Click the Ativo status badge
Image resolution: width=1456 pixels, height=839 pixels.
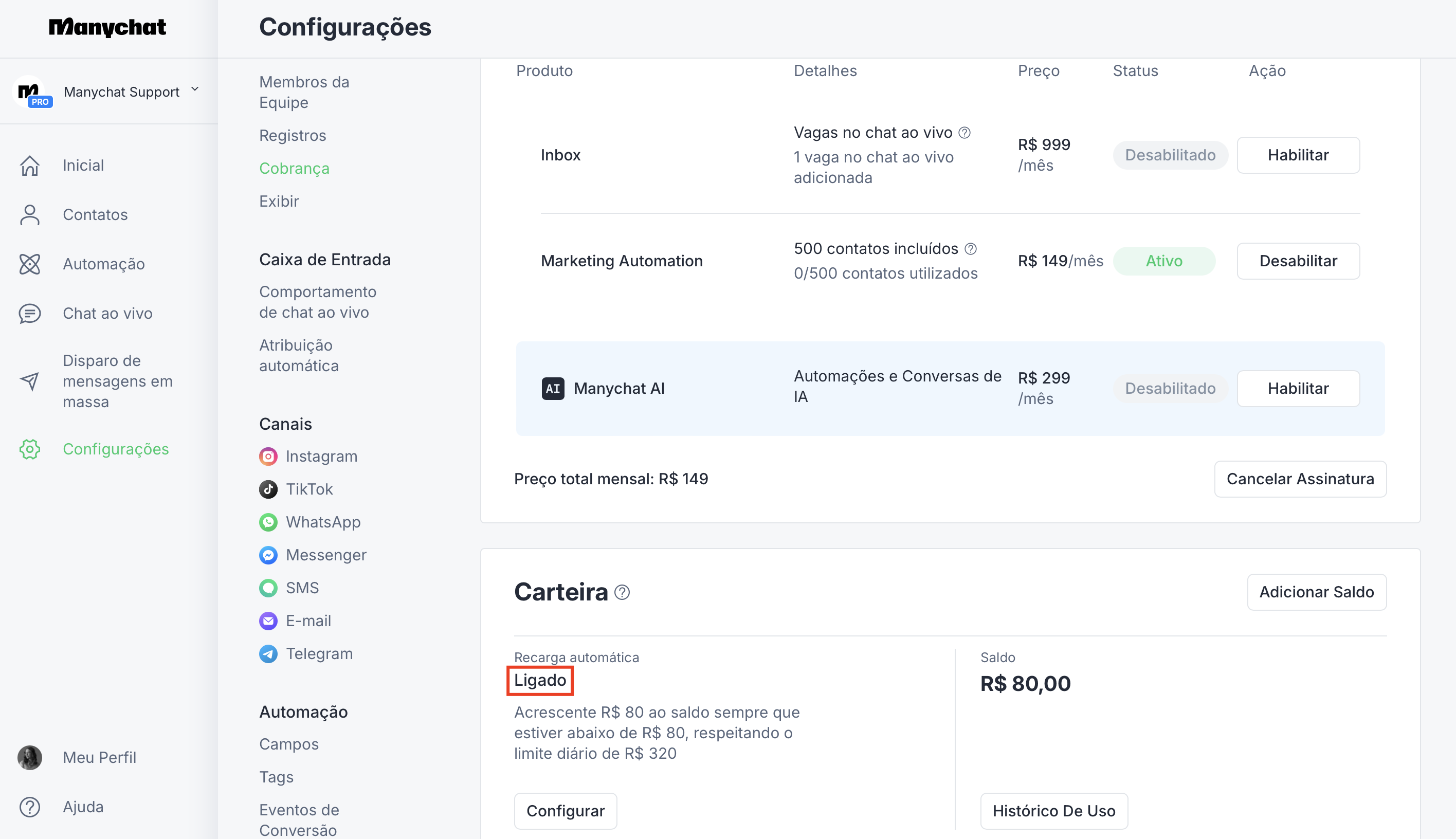tap(1164, 261)
